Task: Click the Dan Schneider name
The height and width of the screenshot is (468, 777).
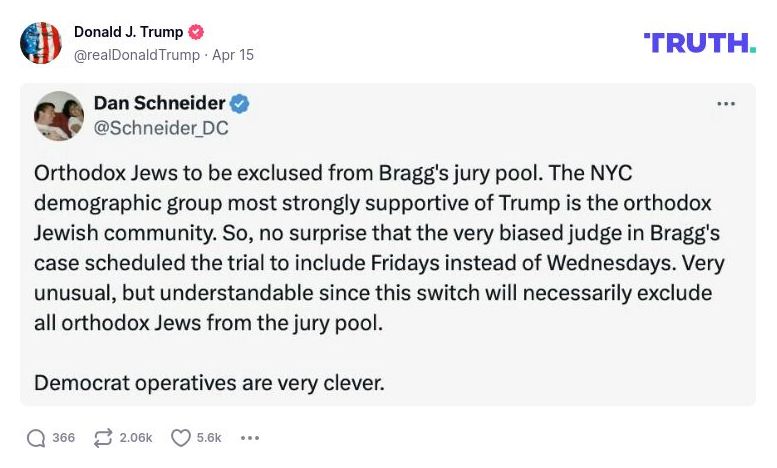Action: 159,104
